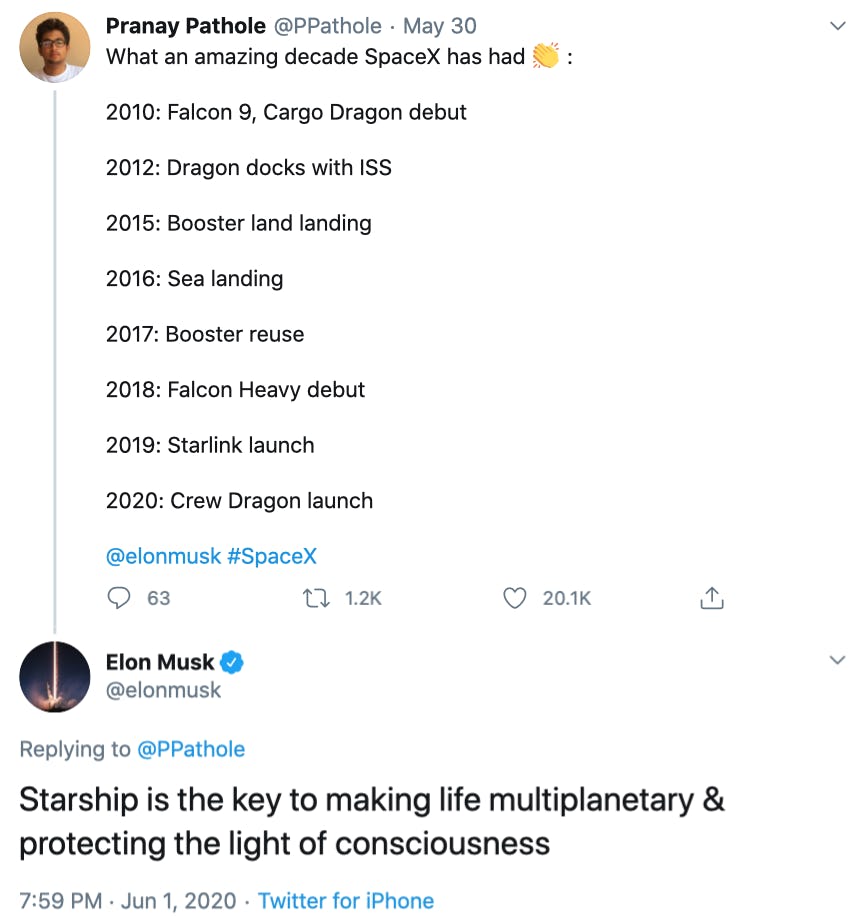The height and width of the screenshot is (916, 864).
Task: Expand the options chevron on Pranay's tweet
Action: click(838, 27)
